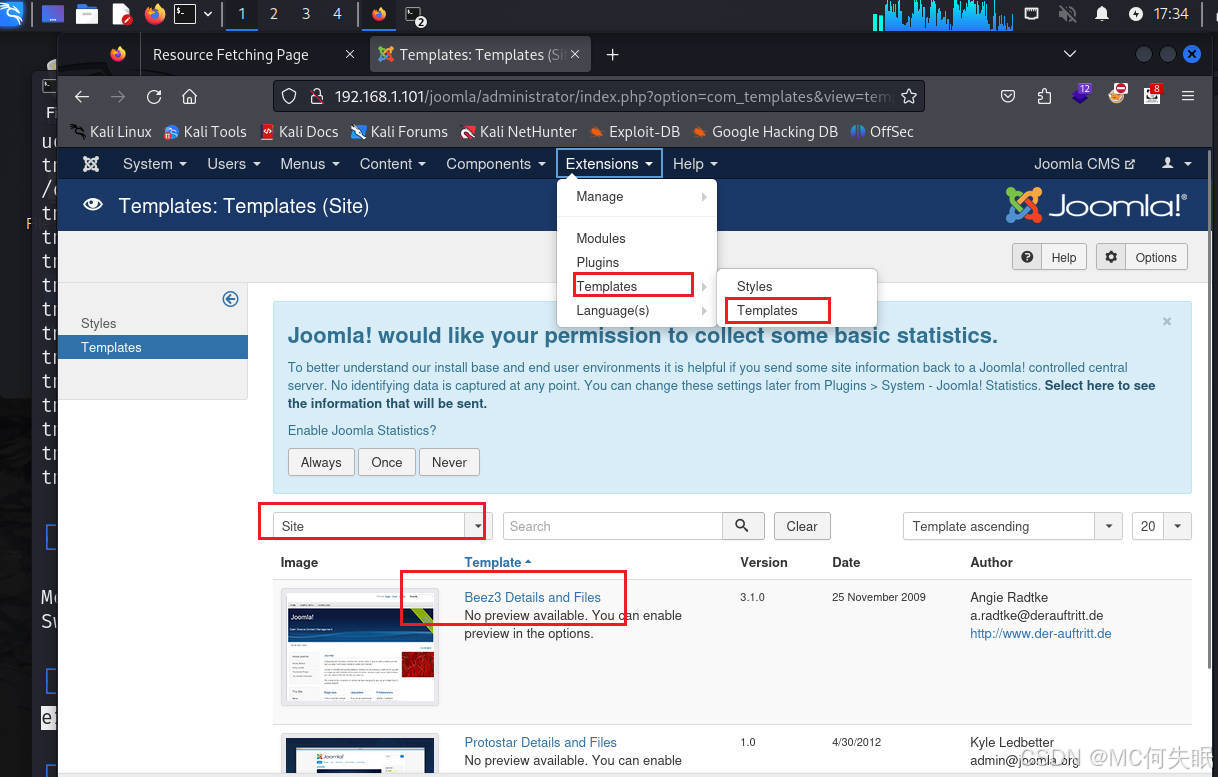Open the 20 list-limit dropdown
Viewport: 1218px width, 777px height.
click(1161, 526)
